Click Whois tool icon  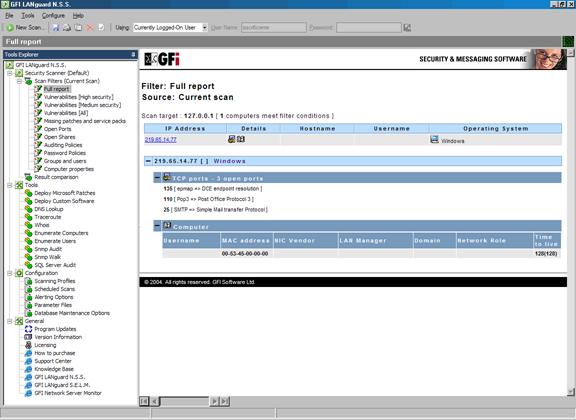(28, 225)
